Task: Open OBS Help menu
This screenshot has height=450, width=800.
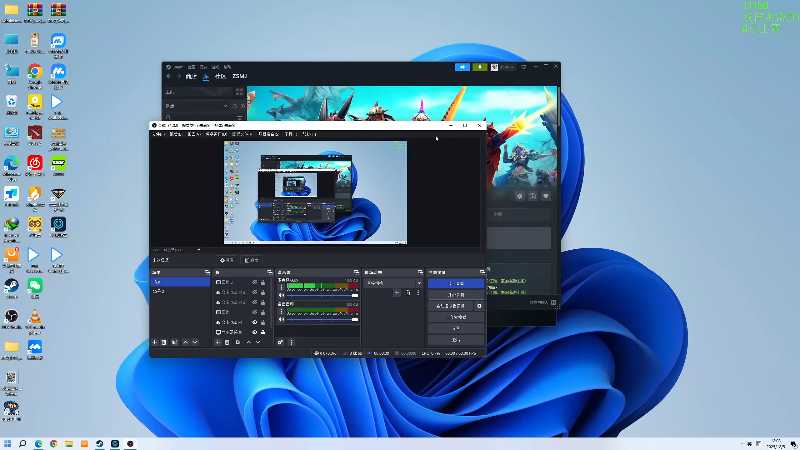Action: click(x=309, y=134)
